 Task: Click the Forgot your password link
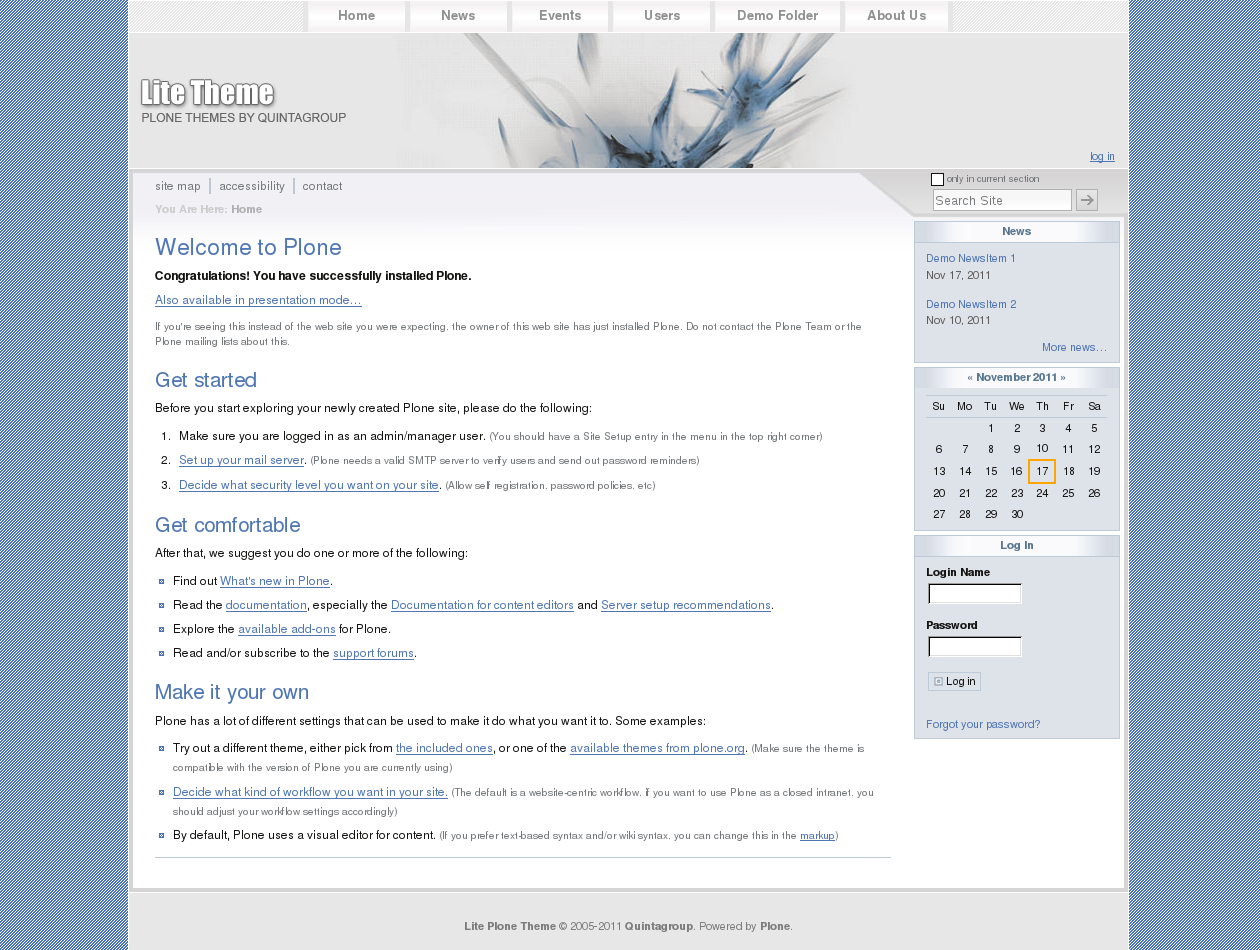coord(983,724)
